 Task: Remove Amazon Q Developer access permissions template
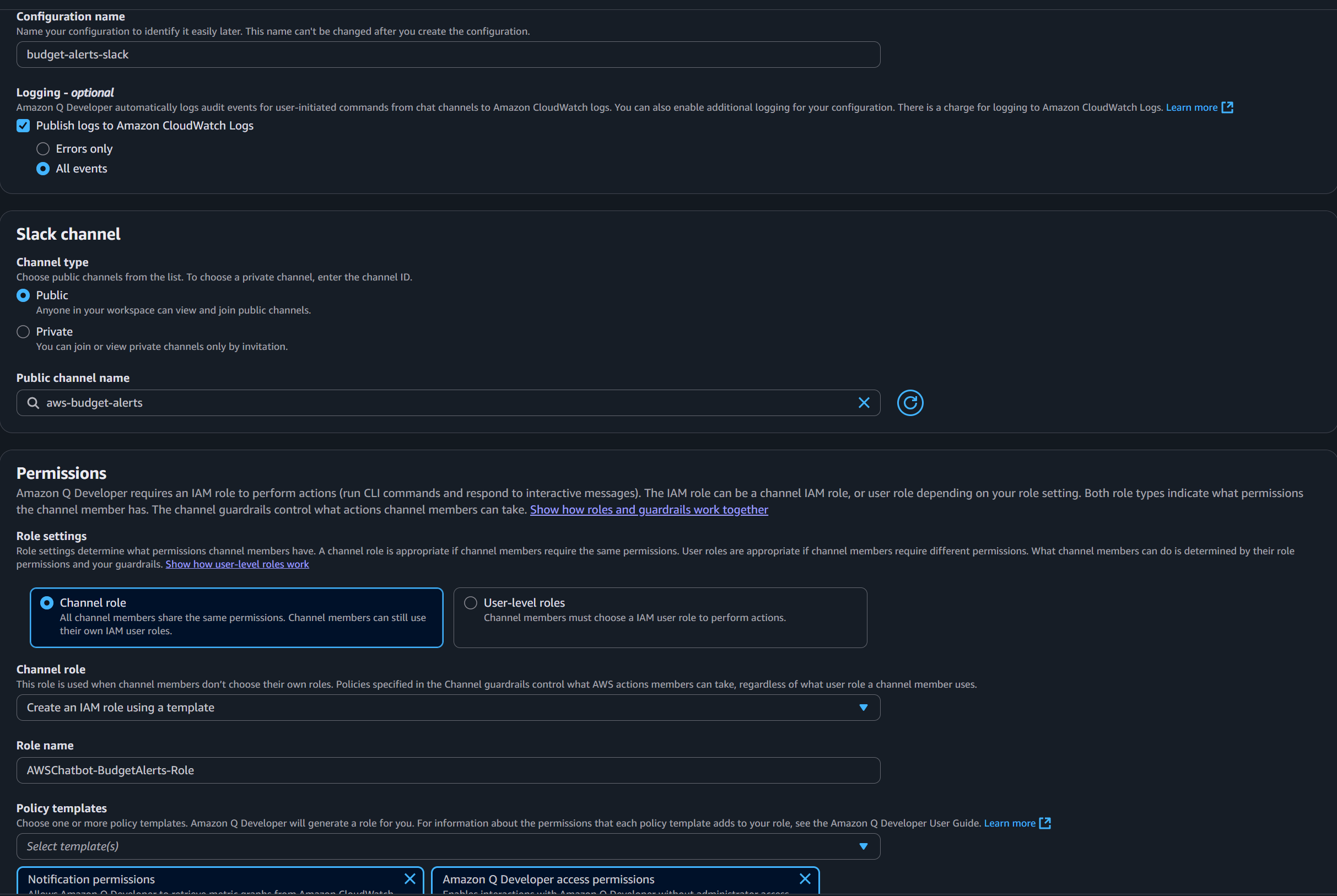[805, 879]
